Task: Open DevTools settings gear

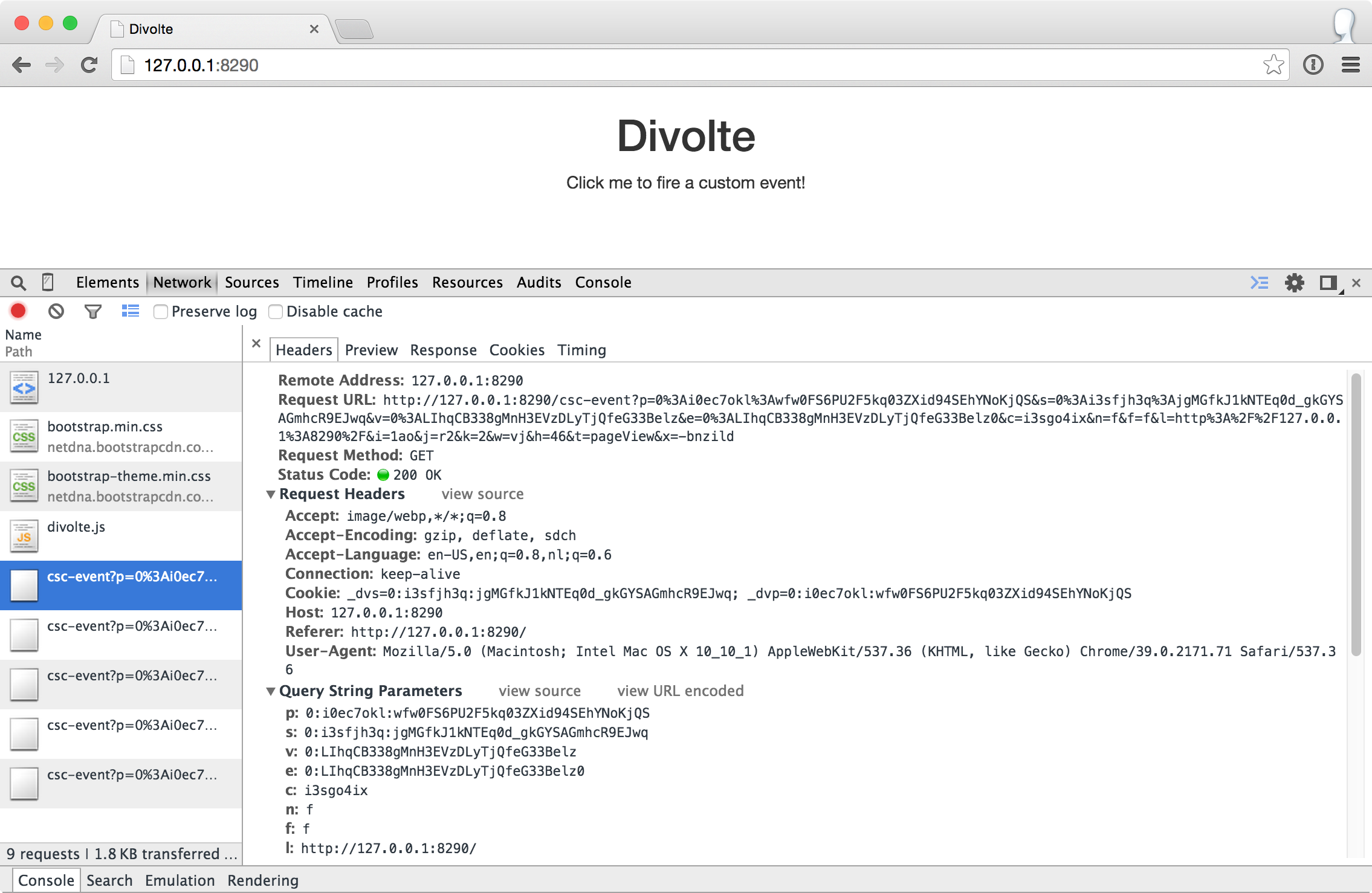Action: click(1295, 282)
